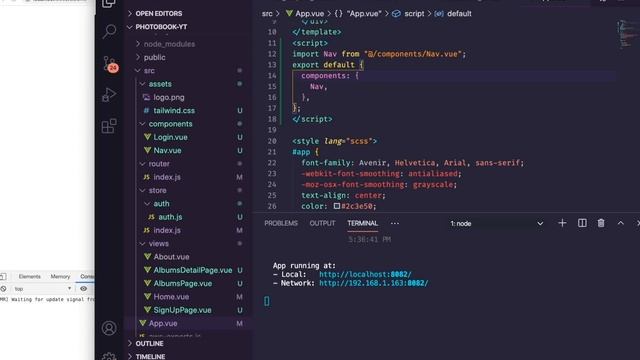Viewport: 640px width, 360px height.
Task: Open SignUpPage.vue file
Action: 182,310
